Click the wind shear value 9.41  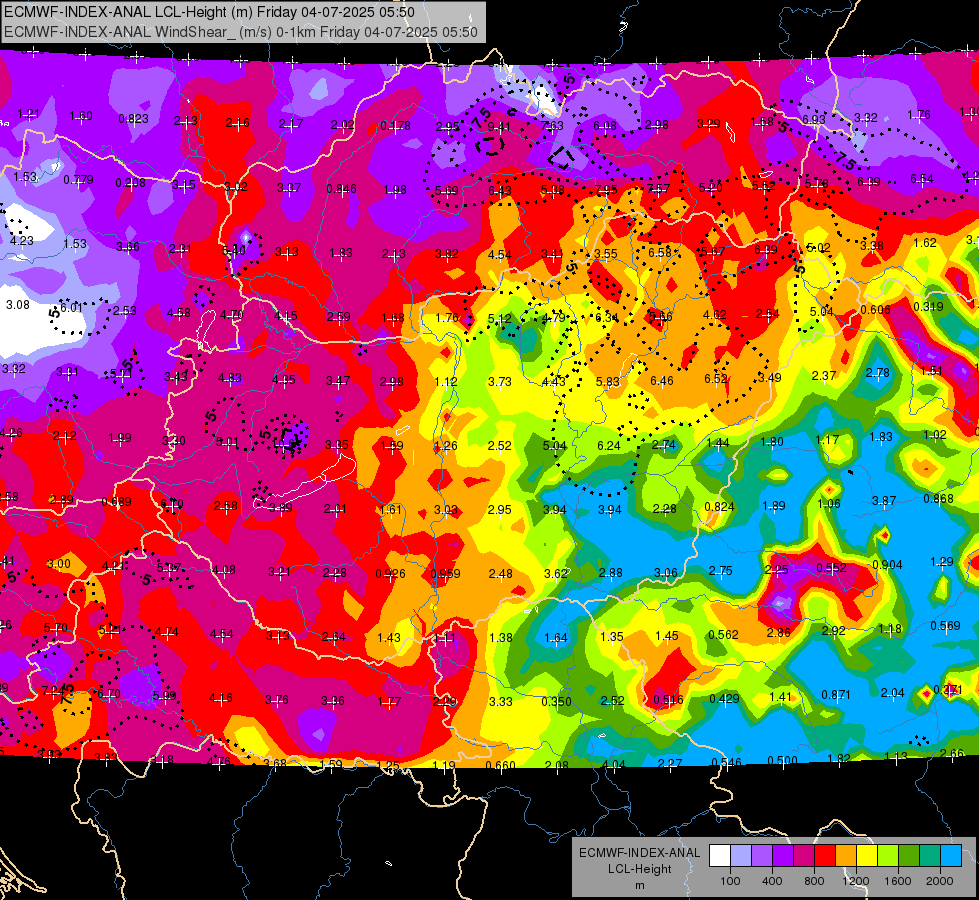coord(499,127)
